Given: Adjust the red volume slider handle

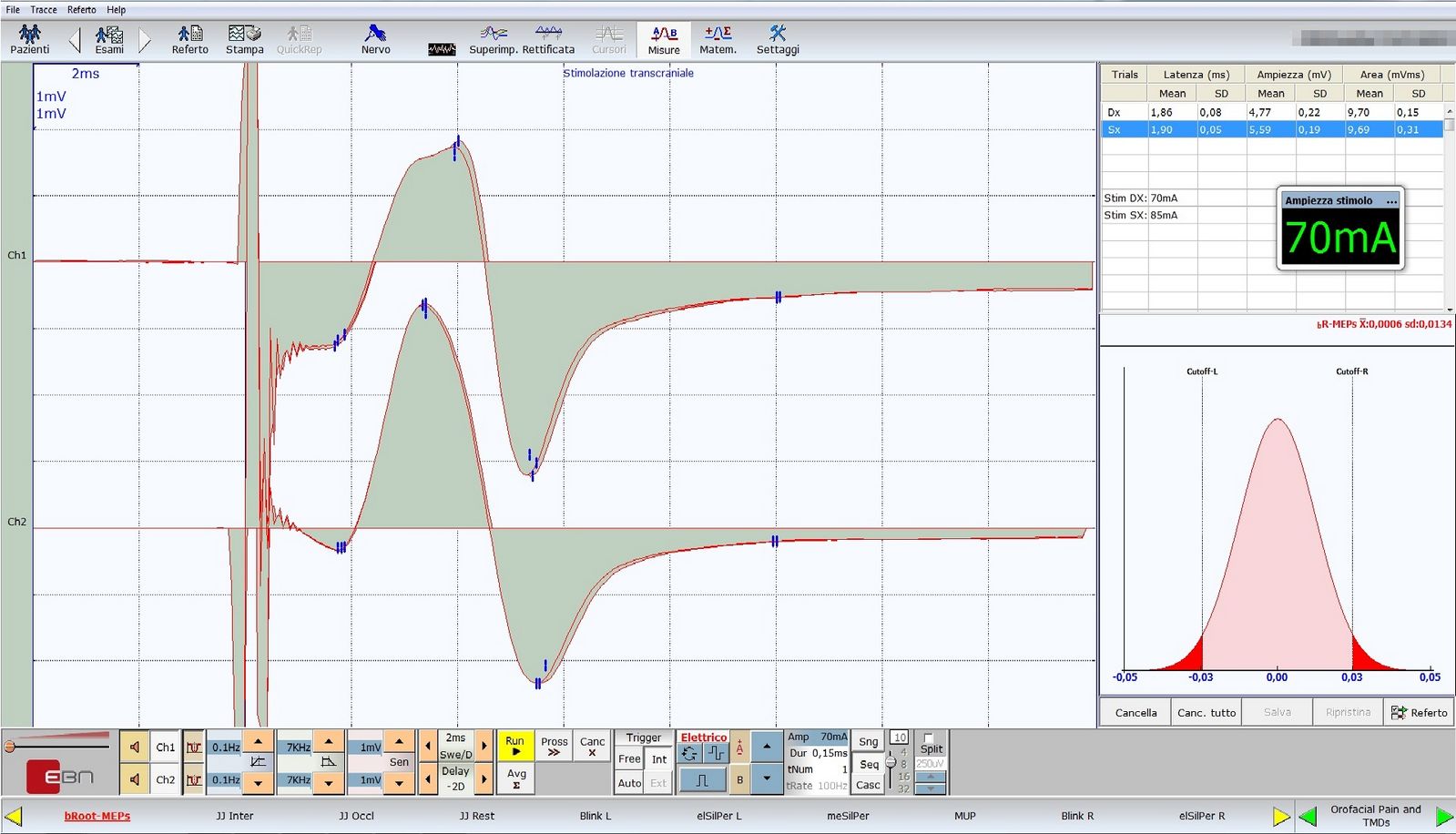Looking at the screenshot, I should (x=10, y=747).
